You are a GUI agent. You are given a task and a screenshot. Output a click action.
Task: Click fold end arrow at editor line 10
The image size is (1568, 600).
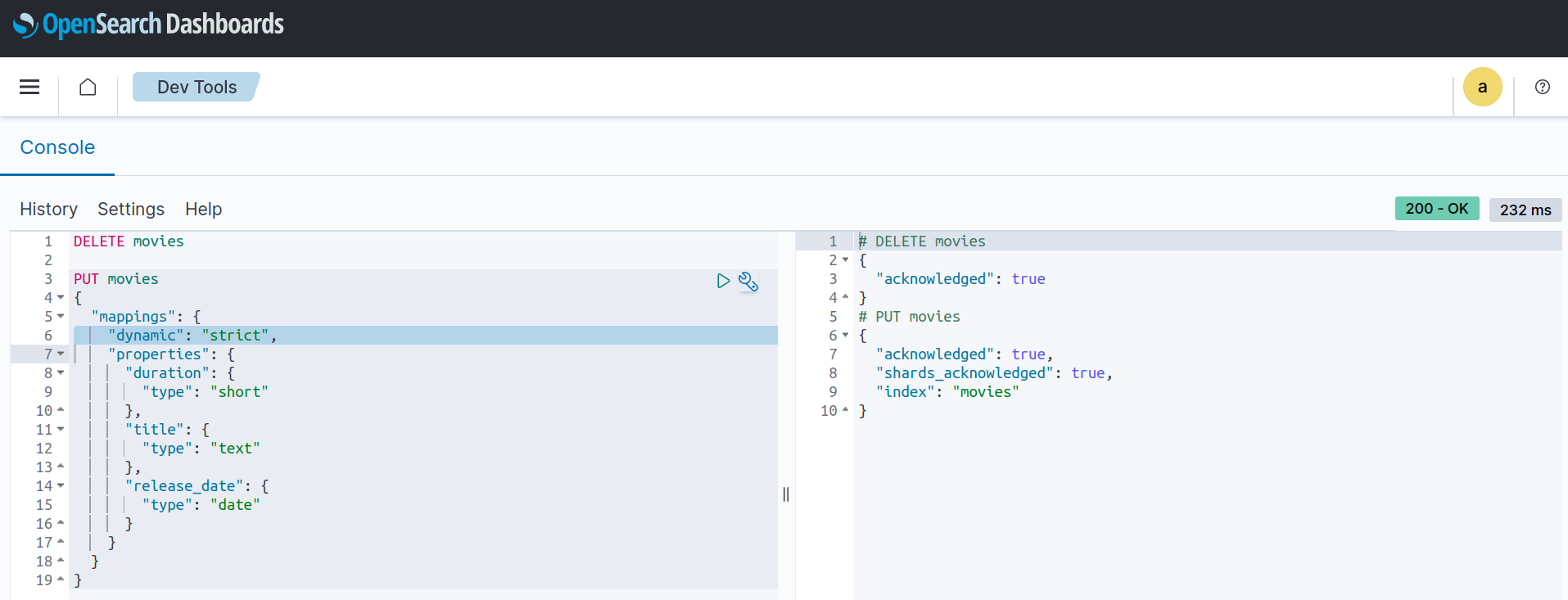point(61,410)
